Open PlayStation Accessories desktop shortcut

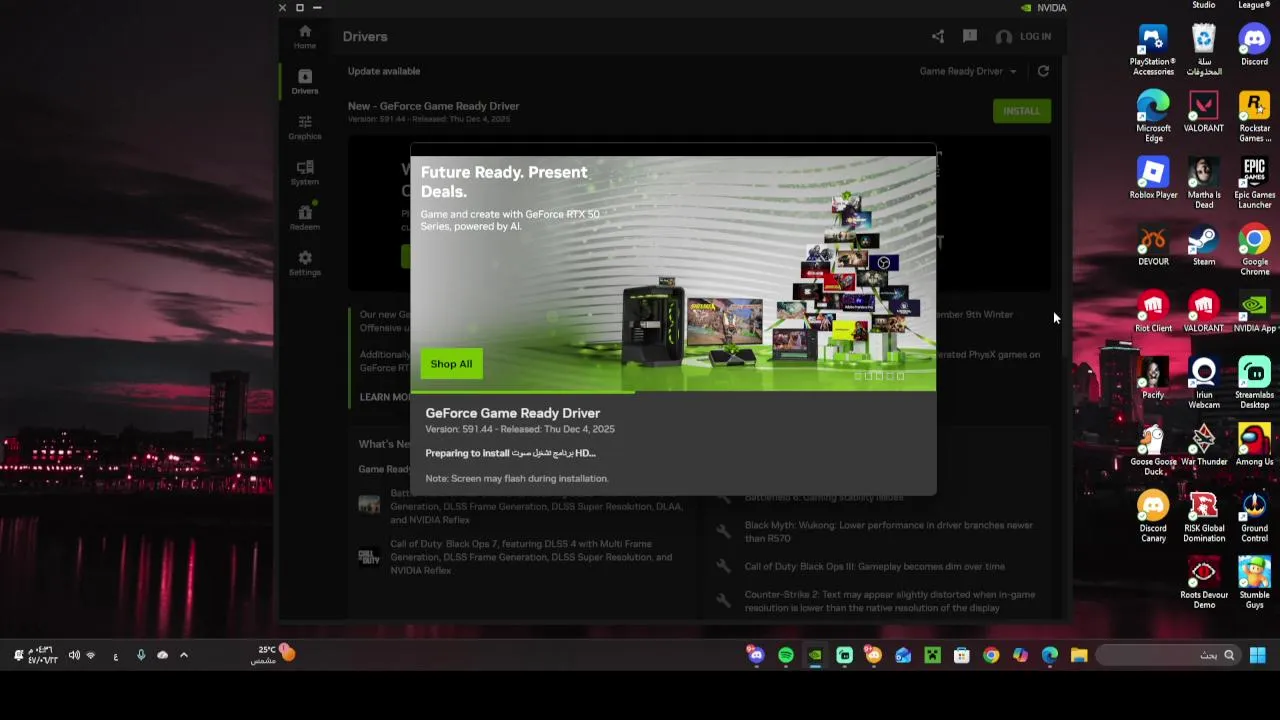pos(1153,51)
